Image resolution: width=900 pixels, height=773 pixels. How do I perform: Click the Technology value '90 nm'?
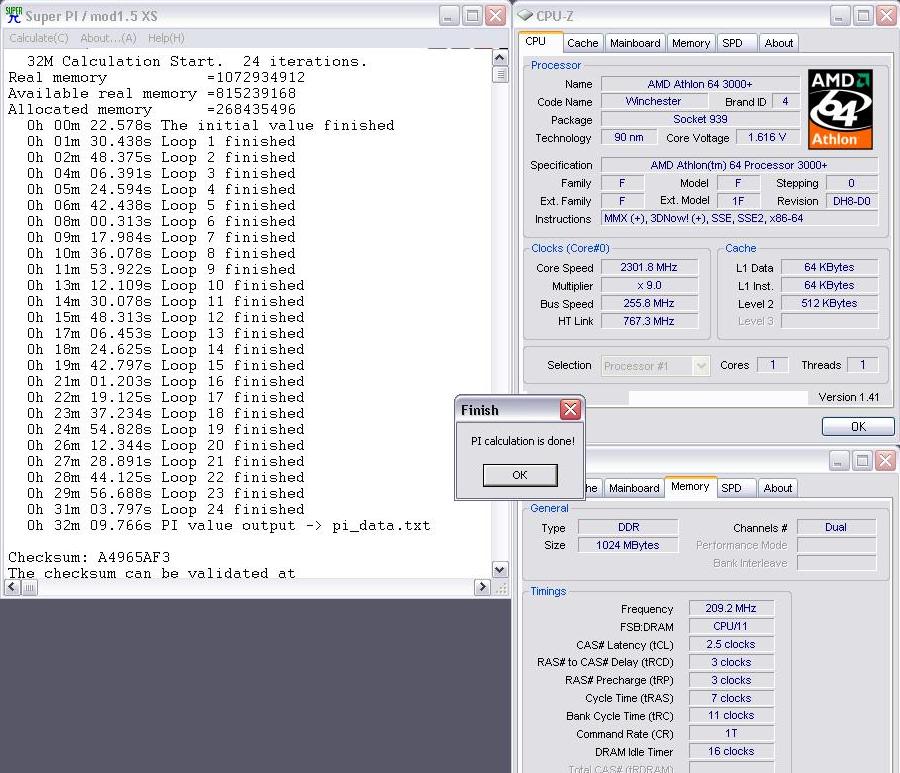[x=629, y=137]
